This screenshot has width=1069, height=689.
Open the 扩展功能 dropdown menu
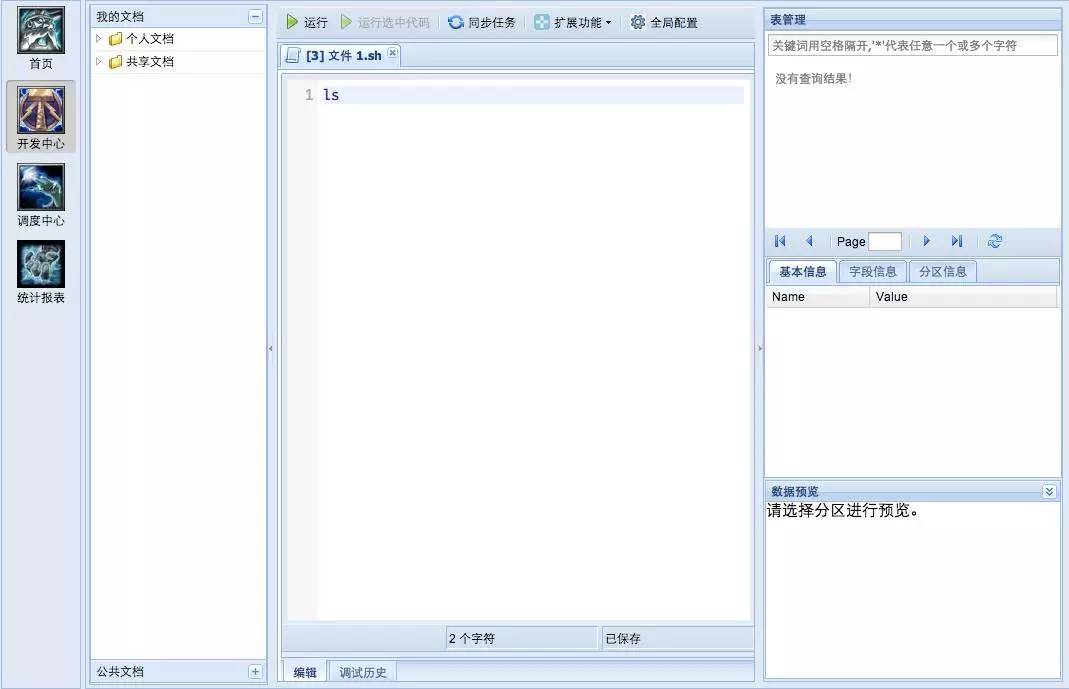click(x=573, y=21)
